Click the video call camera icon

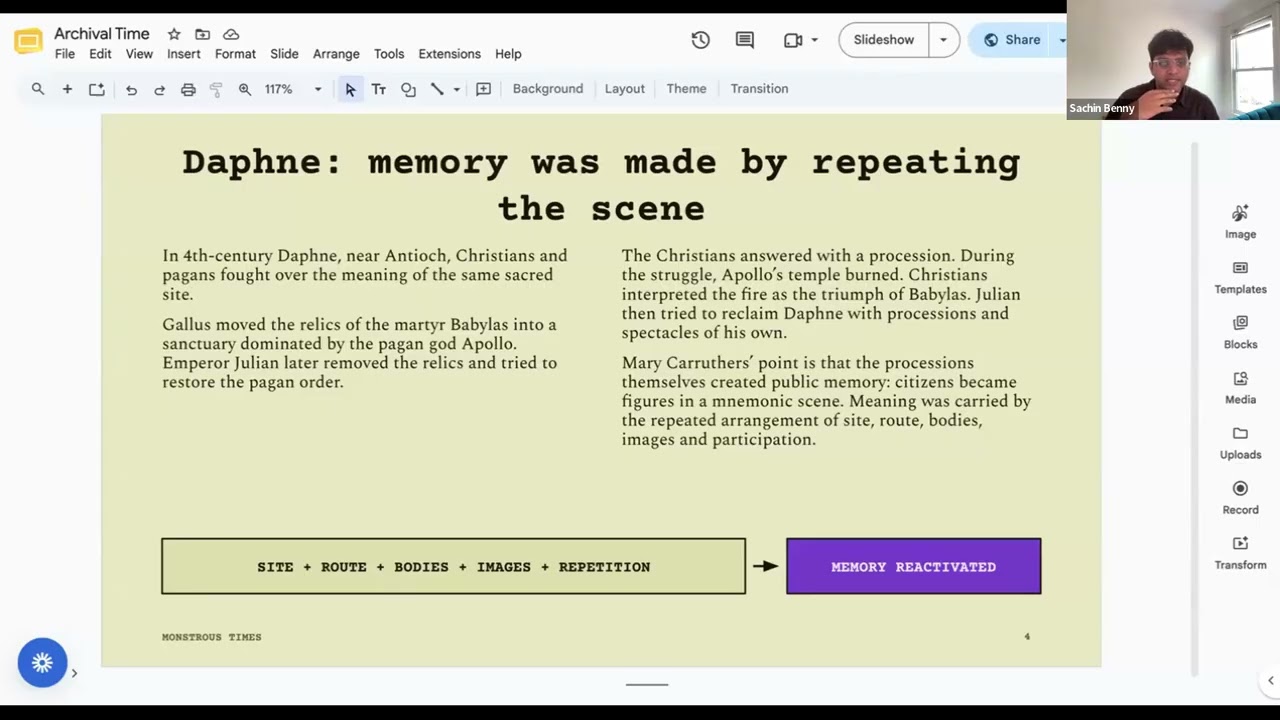[x=793, y=40]
